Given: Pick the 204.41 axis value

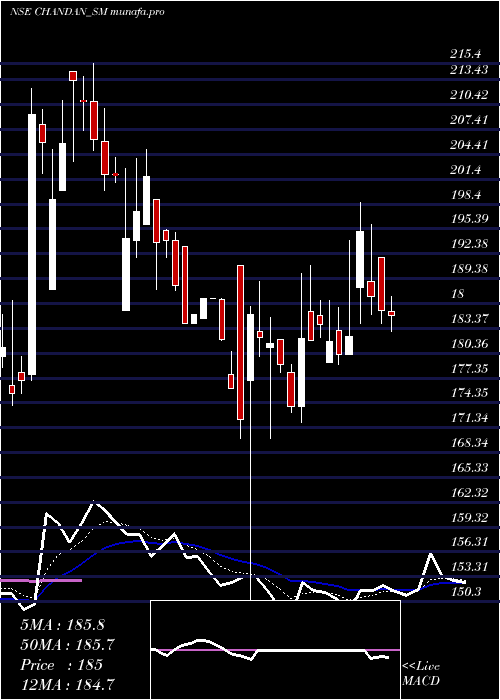Looking at the screenshot, I should point(469,145).
